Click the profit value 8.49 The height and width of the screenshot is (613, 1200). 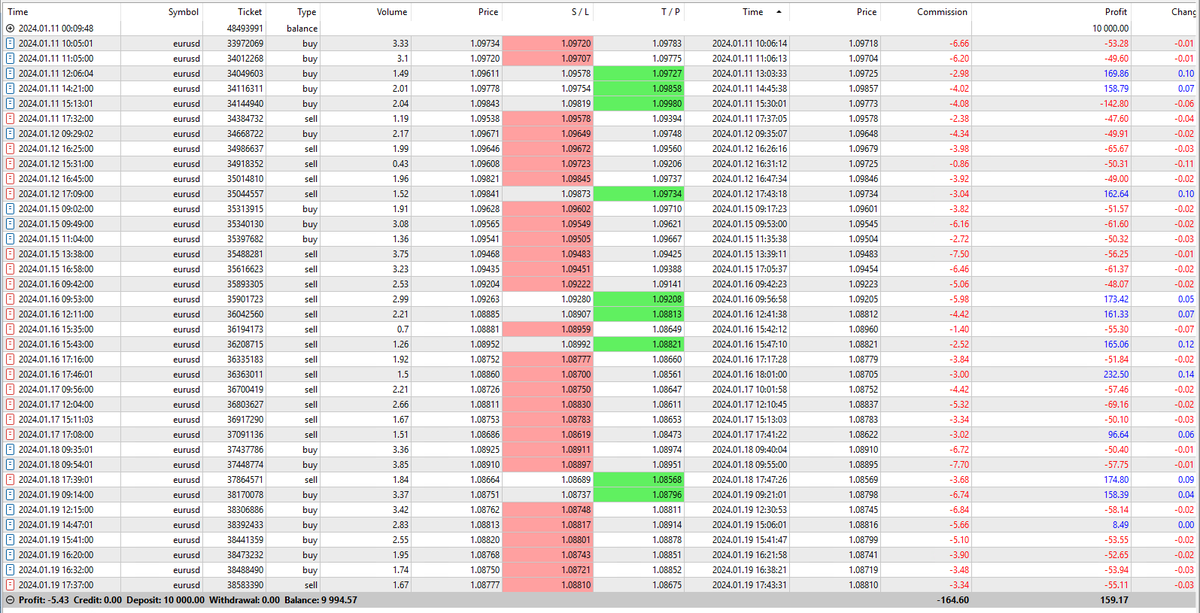point(1120,523)
